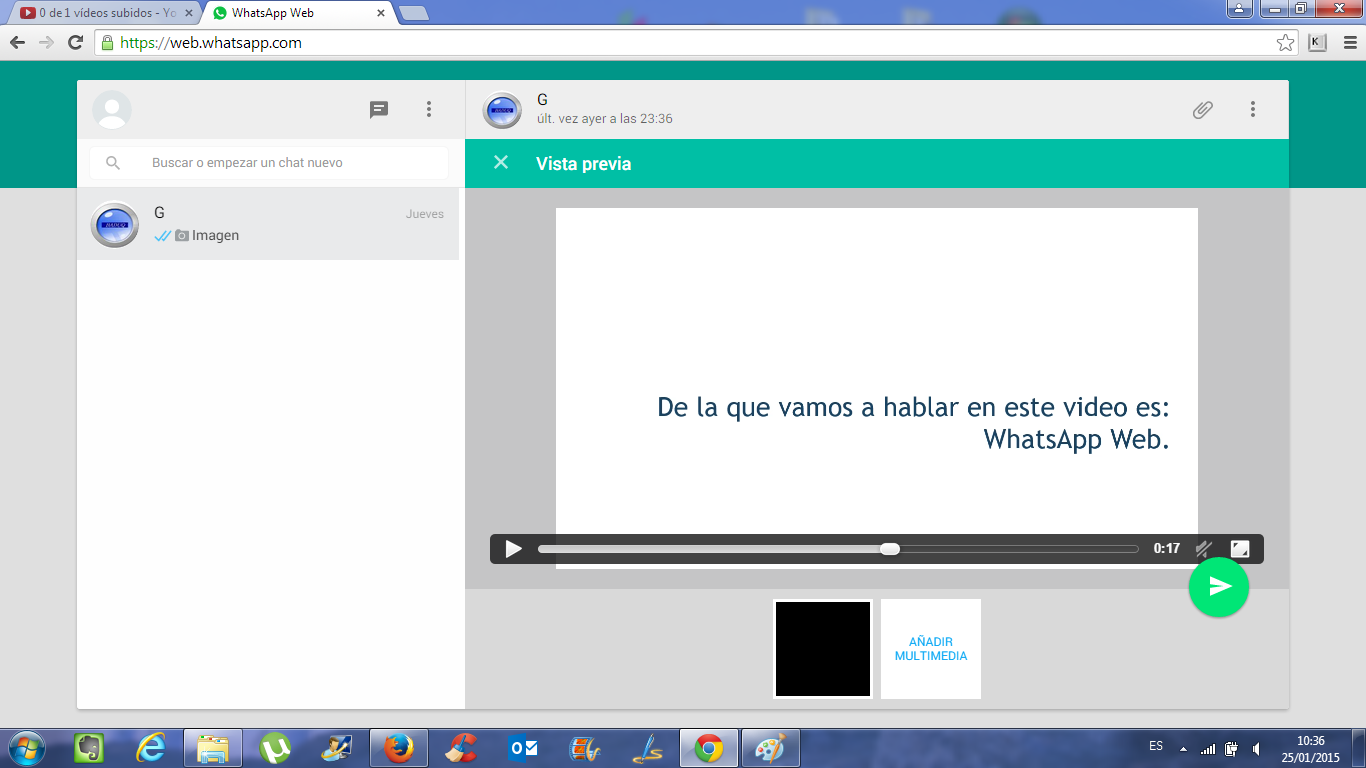Screen dimensions: 1366x768
Task: Click the video progress slider
Action: coord(838,549)
